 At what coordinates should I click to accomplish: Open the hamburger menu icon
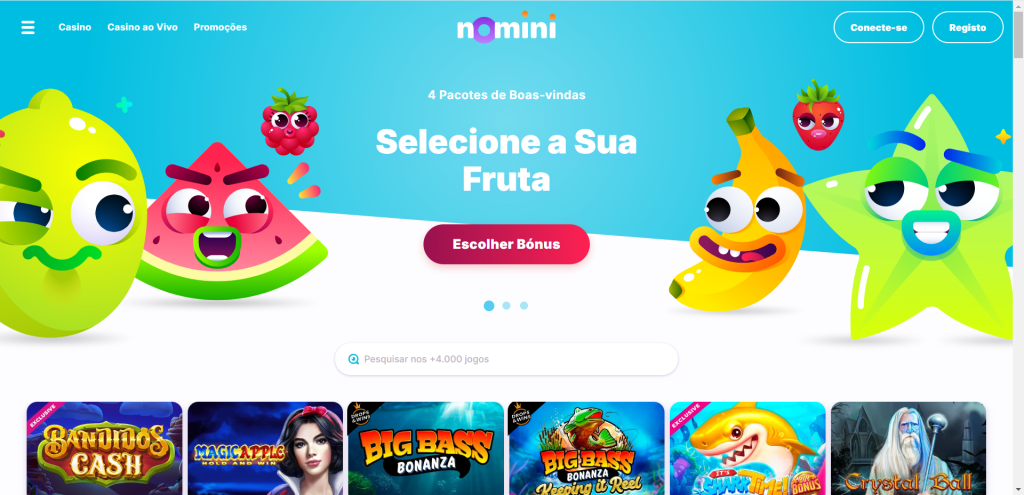click(28, 27)
